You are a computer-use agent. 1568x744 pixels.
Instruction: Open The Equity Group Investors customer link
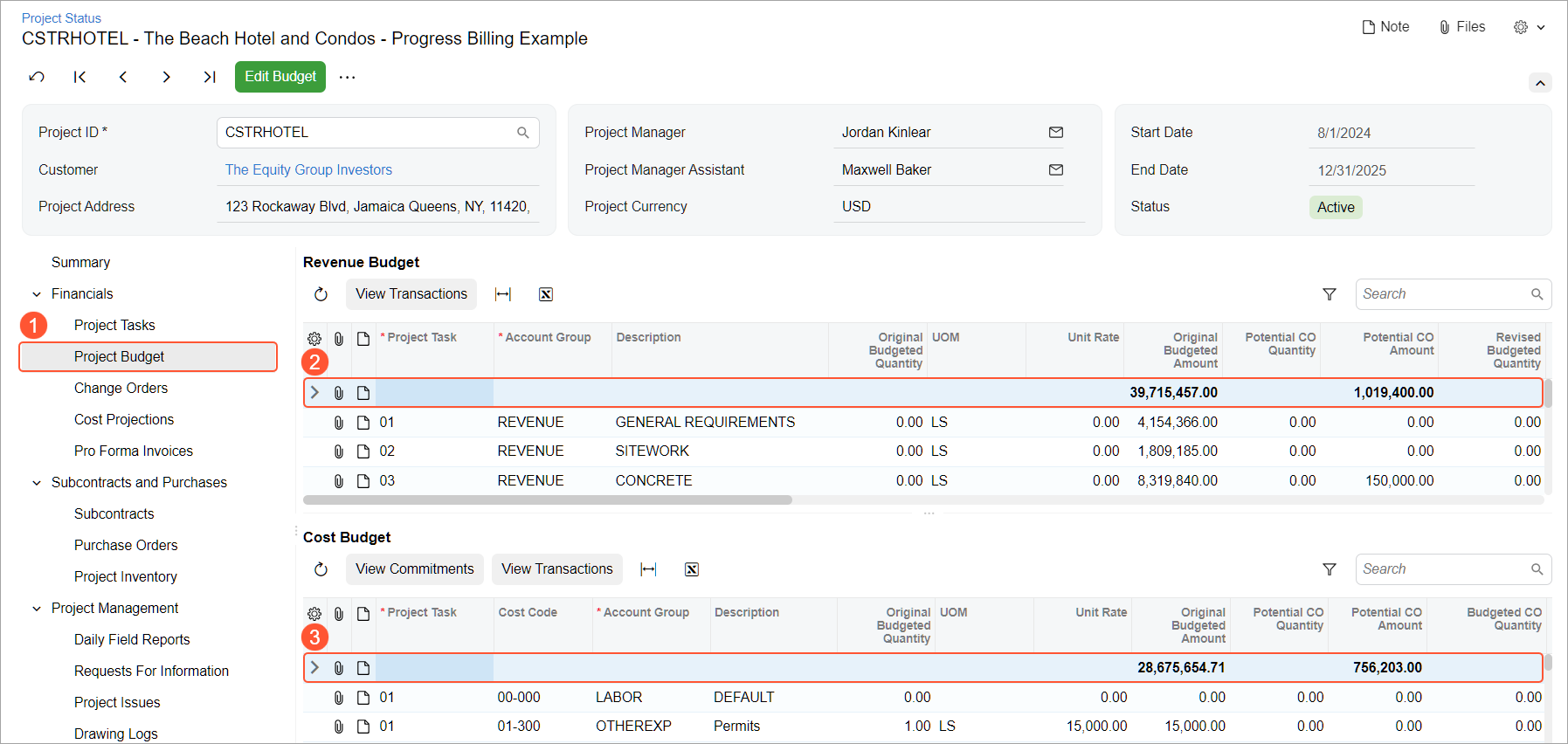(x=308, y=169)
